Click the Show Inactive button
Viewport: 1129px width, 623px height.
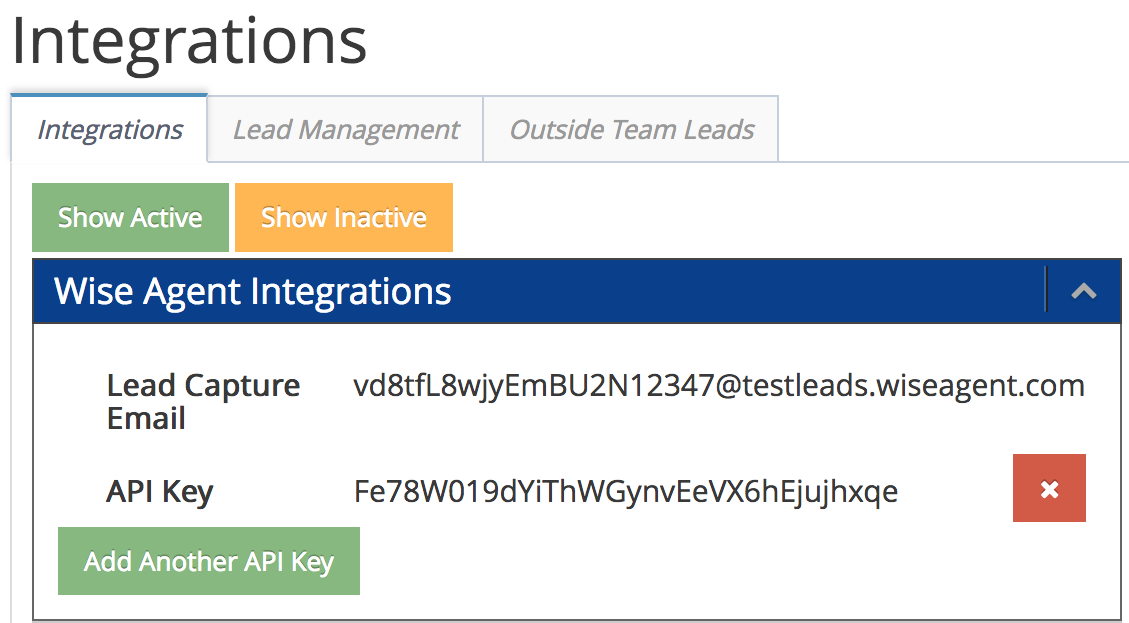(x=343, y=218)
